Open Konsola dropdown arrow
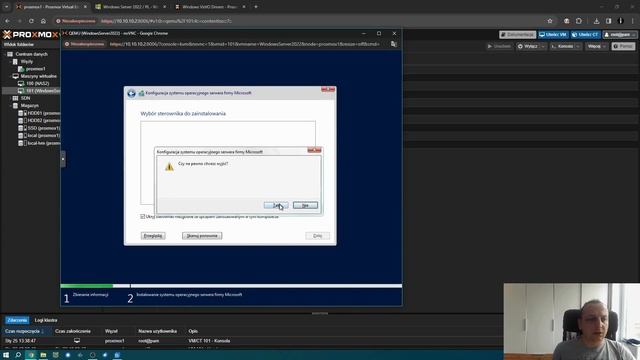This screenshot has width=640, height=360. (578, 47)
